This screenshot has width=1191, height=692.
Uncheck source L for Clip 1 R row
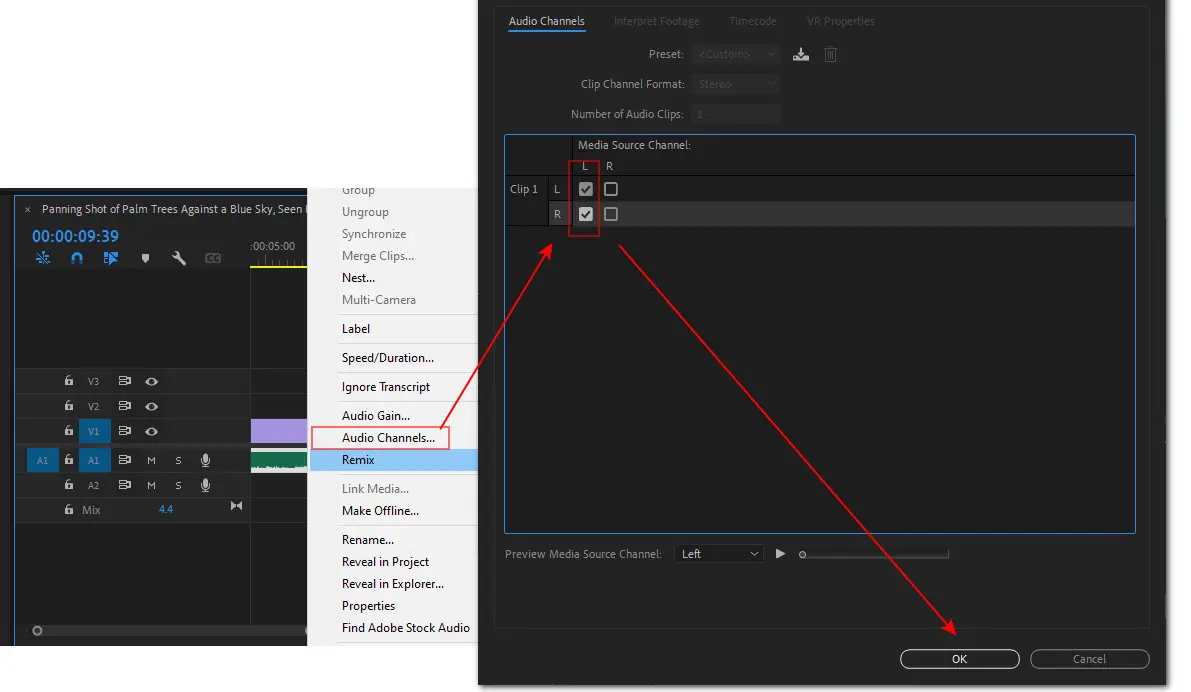(586, 214)
